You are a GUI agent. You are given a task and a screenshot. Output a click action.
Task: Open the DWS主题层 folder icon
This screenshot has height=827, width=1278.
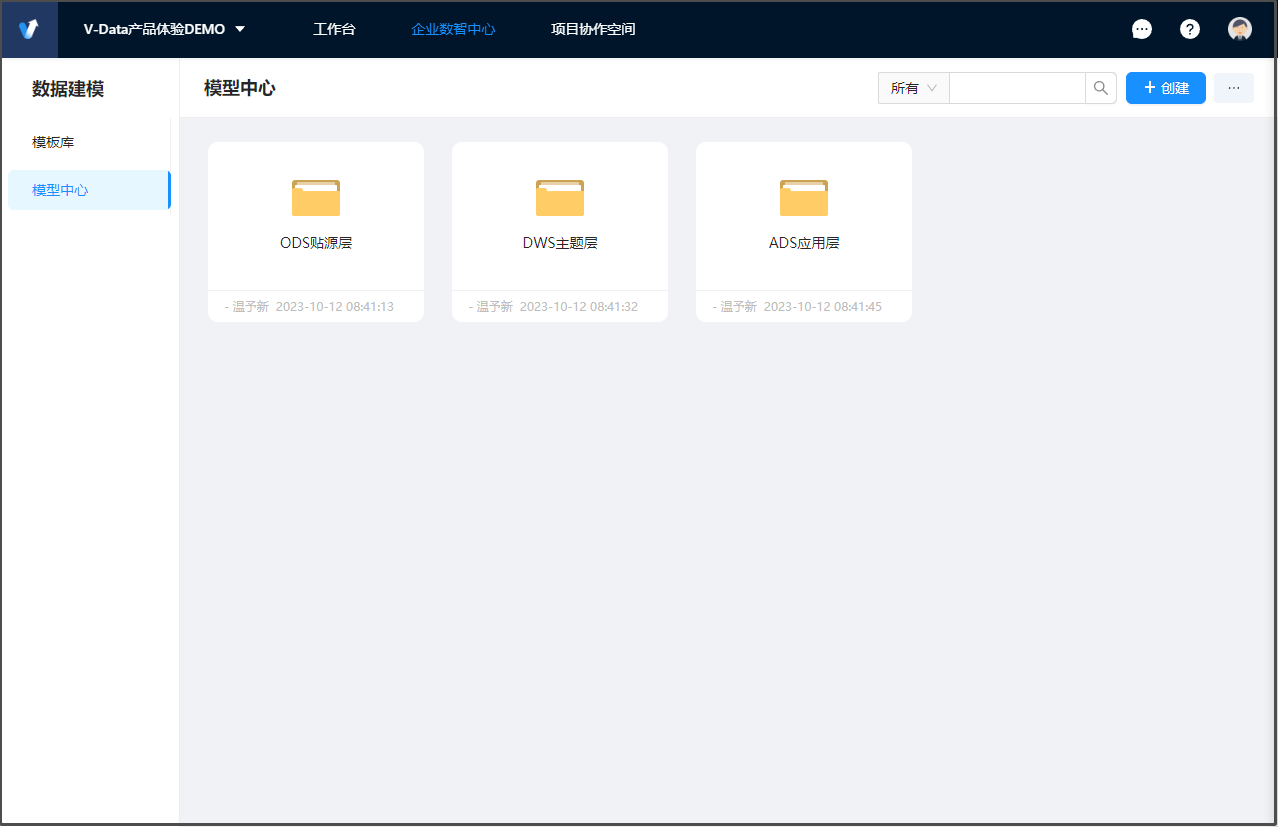560,198
